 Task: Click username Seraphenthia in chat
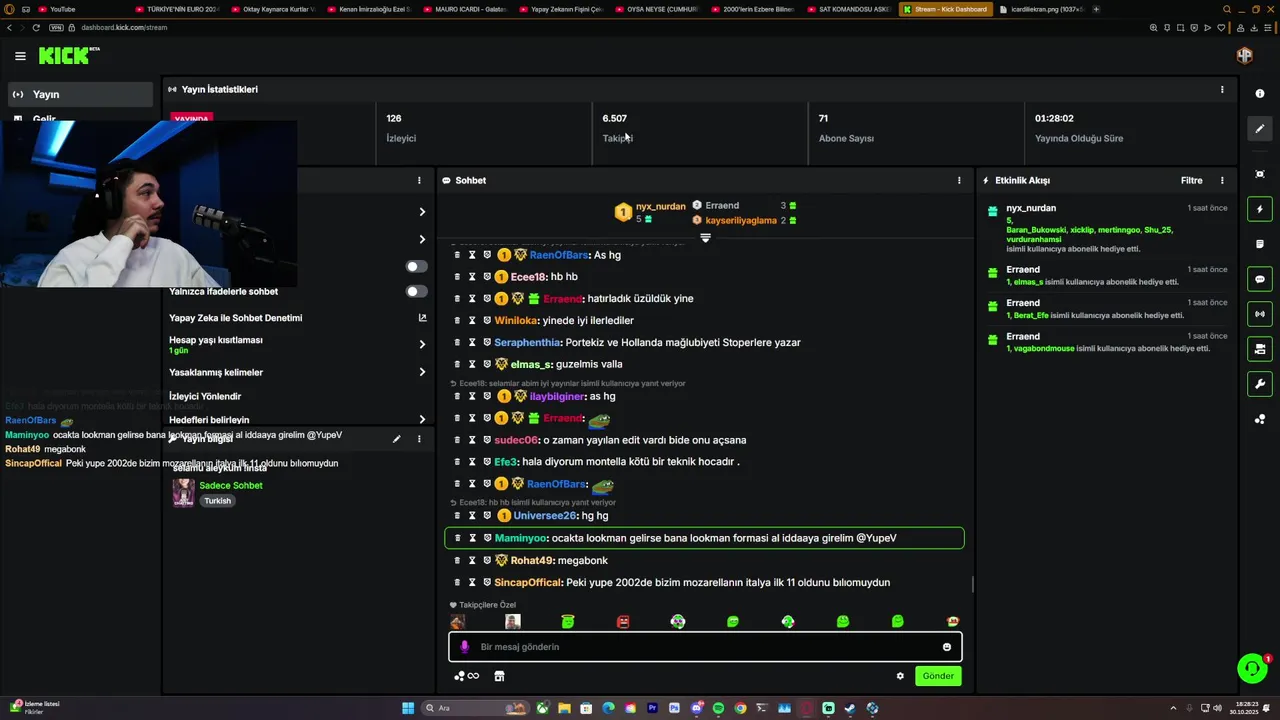coord(527,342)
